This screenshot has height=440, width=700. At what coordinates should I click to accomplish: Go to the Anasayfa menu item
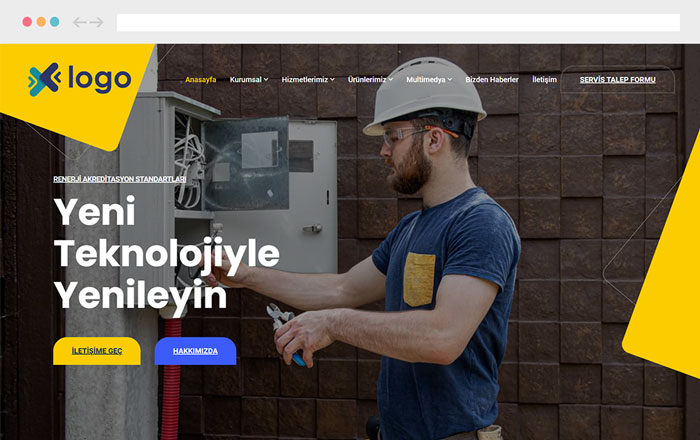click(200, 79)
